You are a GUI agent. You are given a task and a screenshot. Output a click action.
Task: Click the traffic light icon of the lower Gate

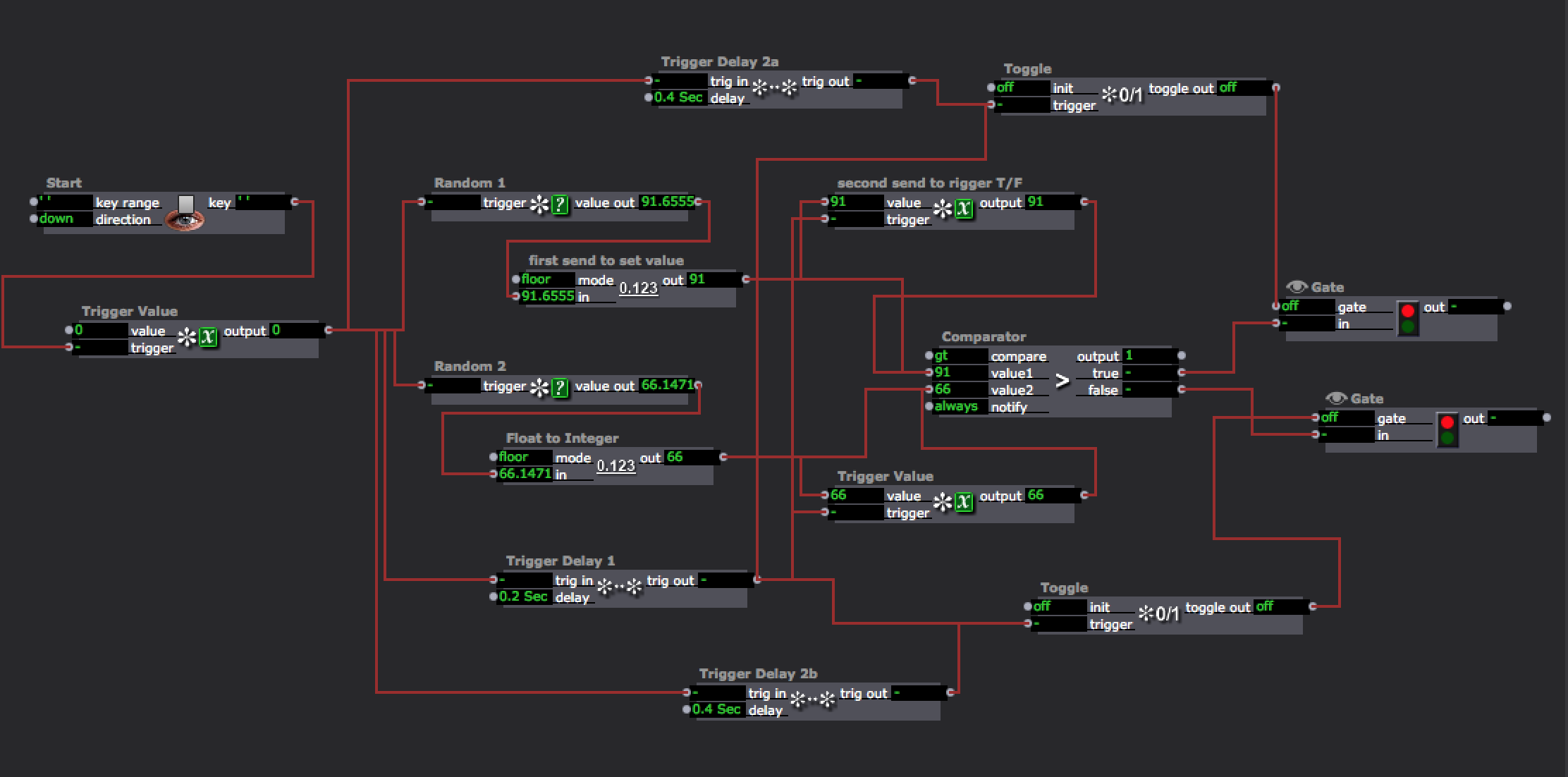click(x=1447, y=430)
